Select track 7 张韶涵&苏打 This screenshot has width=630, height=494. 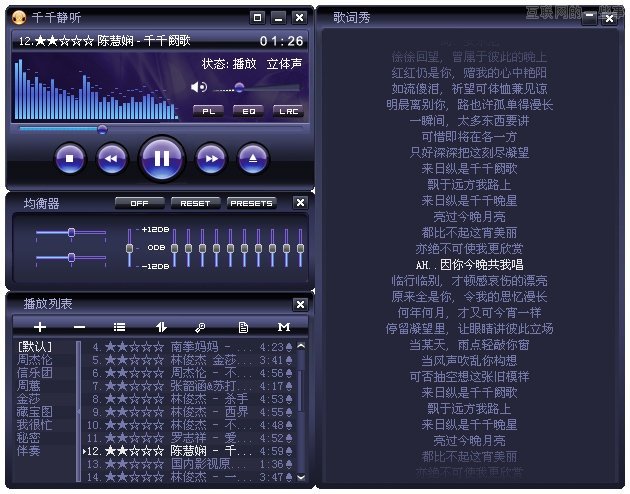click(189, 386)
